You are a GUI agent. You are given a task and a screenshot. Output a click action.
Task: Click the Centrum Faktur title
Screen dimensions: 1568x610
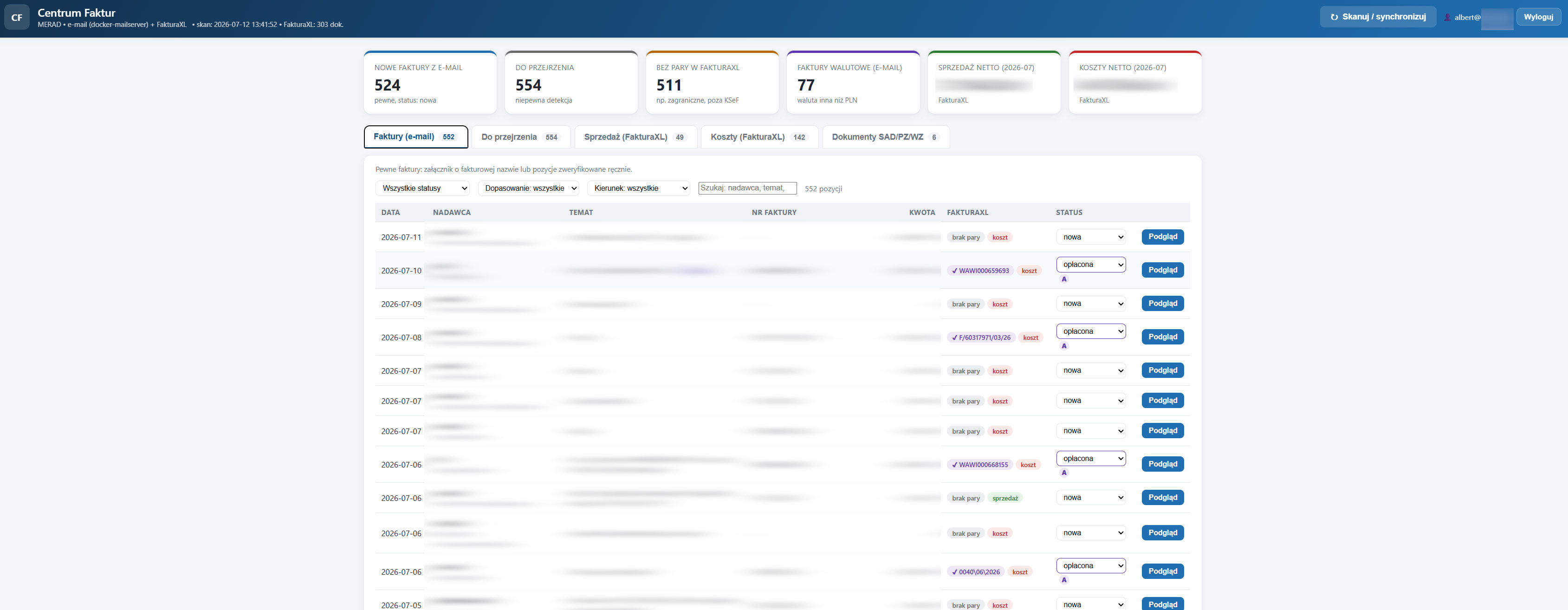[77, 13]
